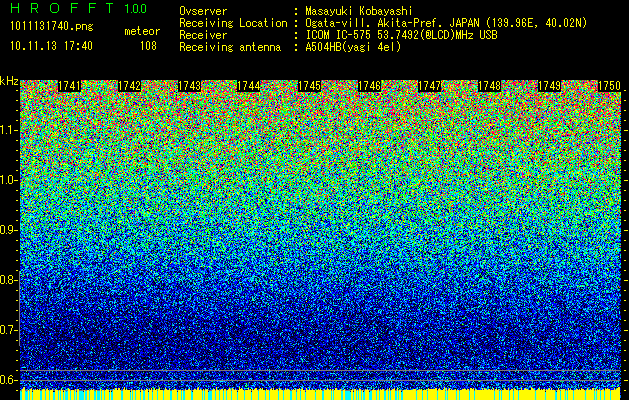Click the 0.7 frequency axis label

pos(8,330)
